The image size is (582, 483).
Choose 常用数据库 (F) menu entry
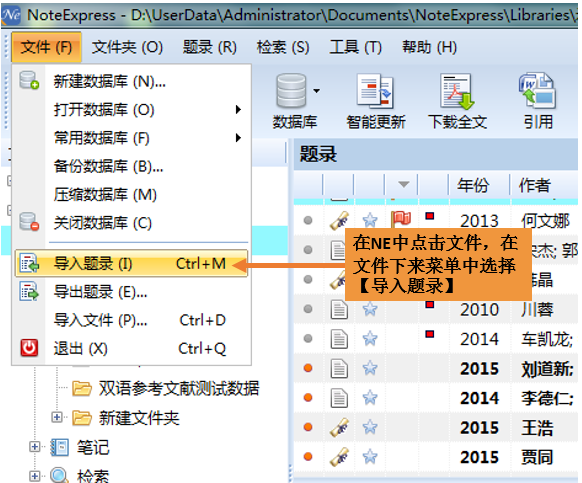[x=132, y=138]
